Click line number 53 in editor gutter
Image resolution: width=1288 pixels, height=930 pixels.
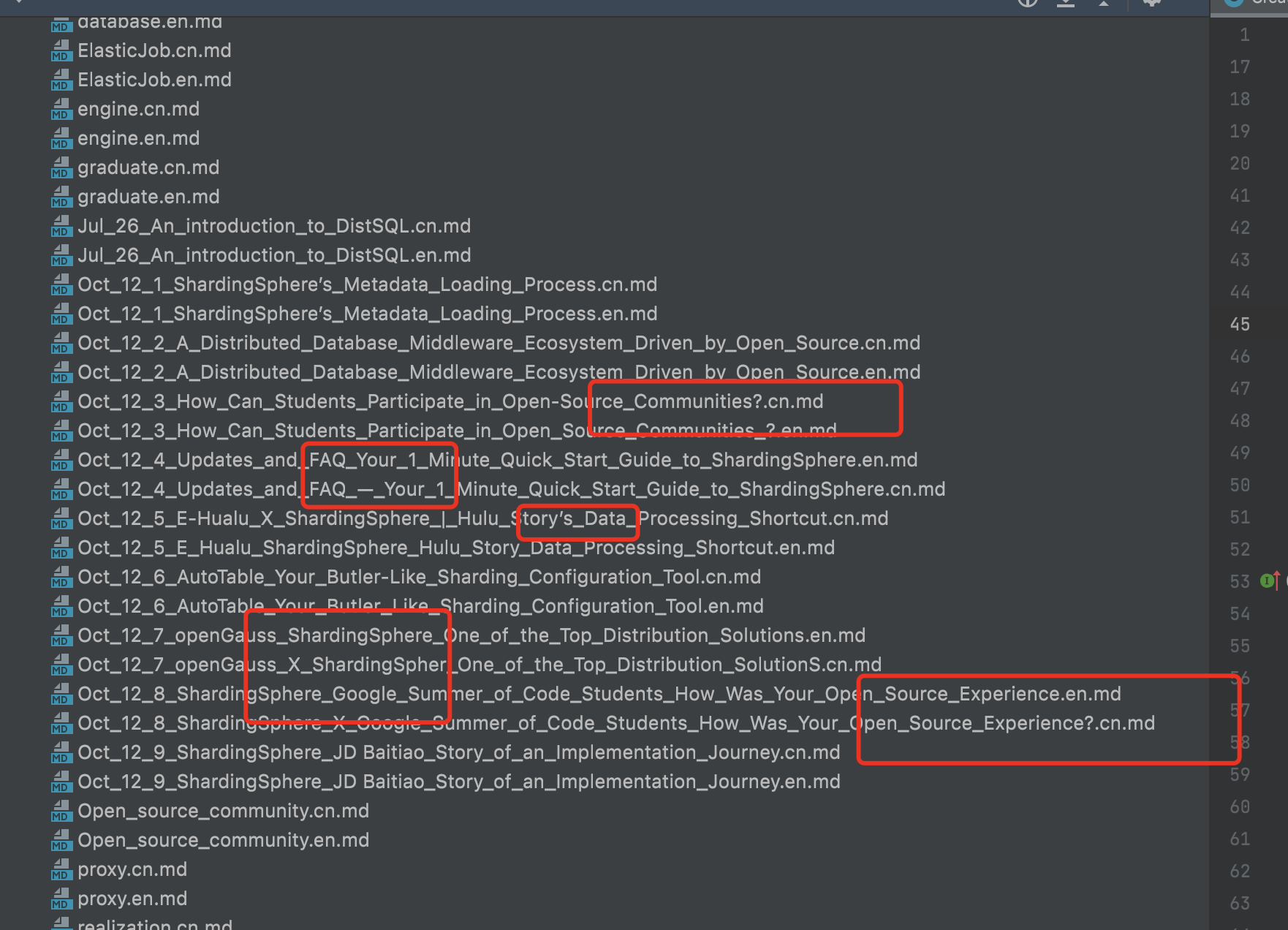[1240, 581]
